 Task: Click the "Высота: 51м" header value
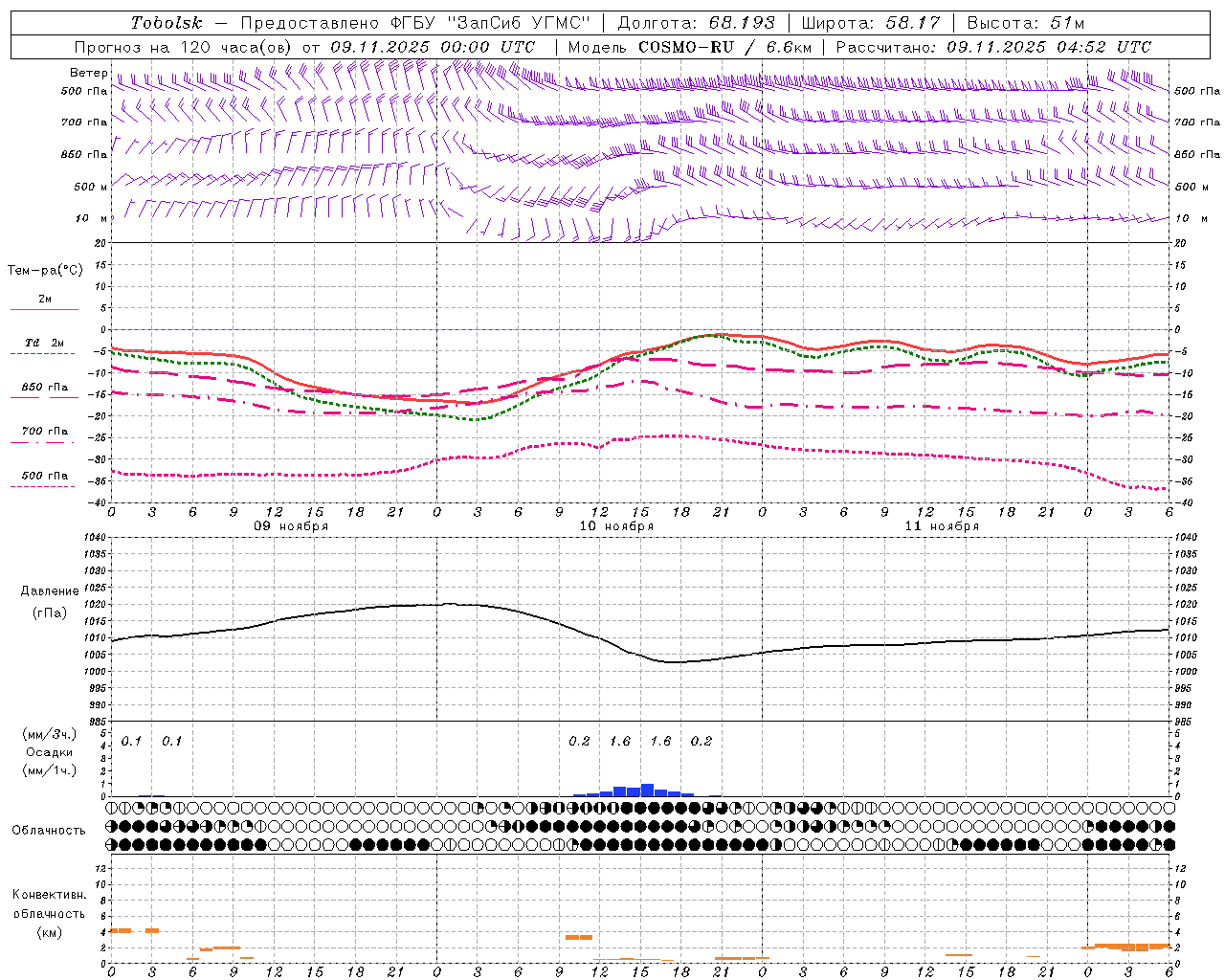pos(1026,23)
